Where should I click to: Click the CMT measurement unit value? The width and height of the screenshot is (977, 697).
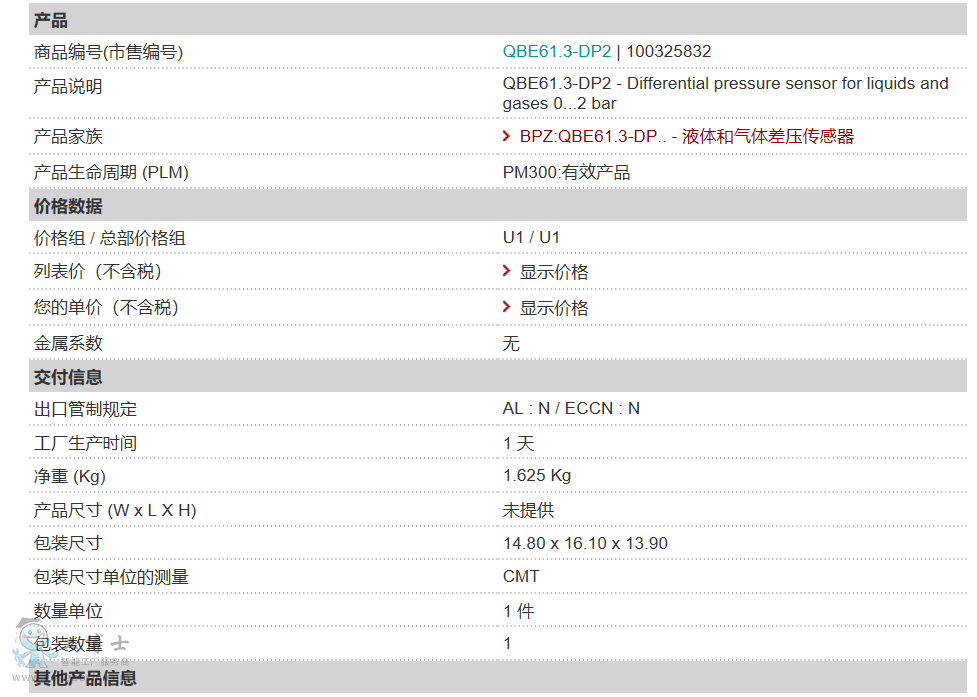(x=521, y=577)
